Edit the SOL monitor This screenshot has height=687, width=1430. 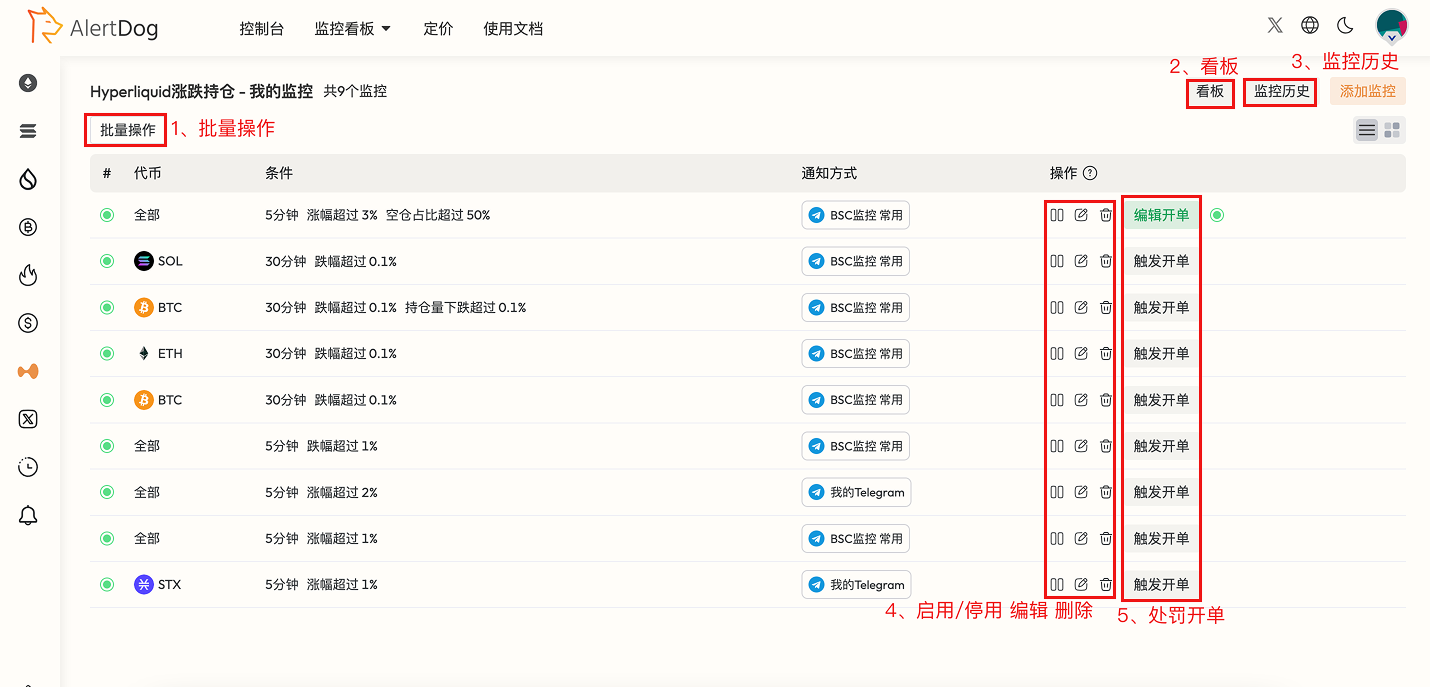(x=1081, y=261)
